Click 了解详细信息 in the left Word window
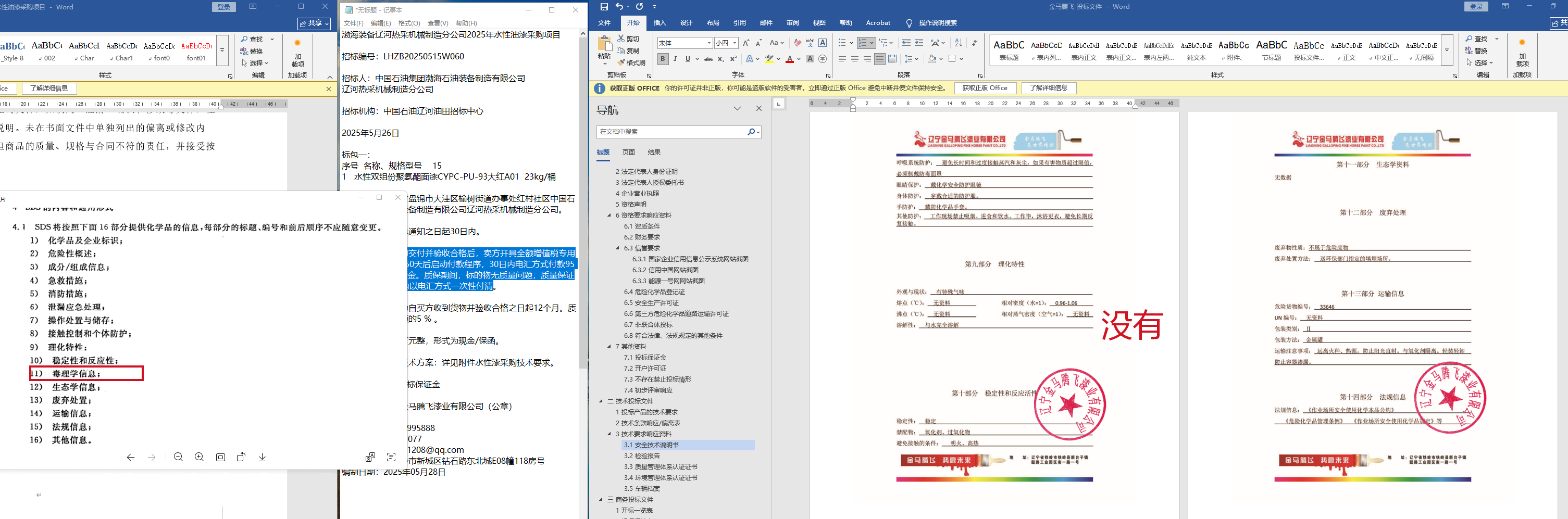Image resolution: width=1568 pixels, height=519 pixels. [48, 88]
